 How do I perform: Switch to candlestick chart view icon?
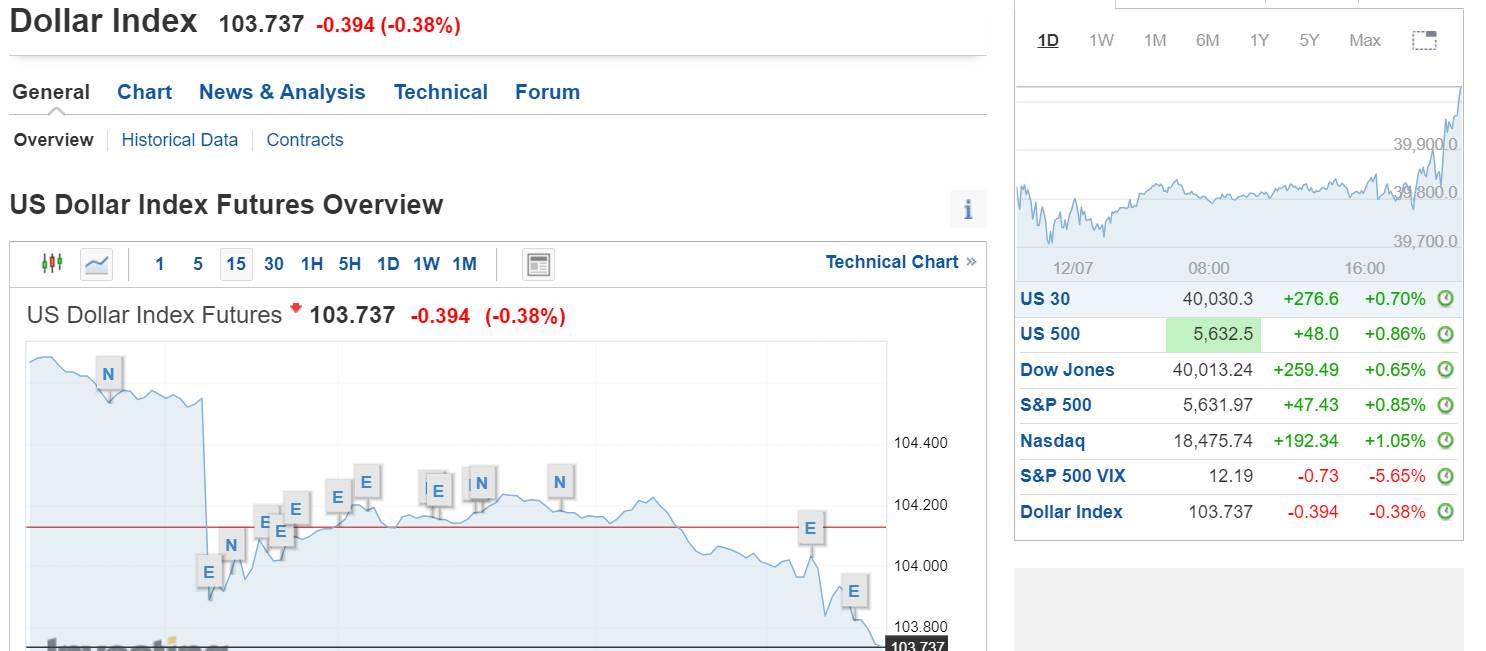click(52, 263)
